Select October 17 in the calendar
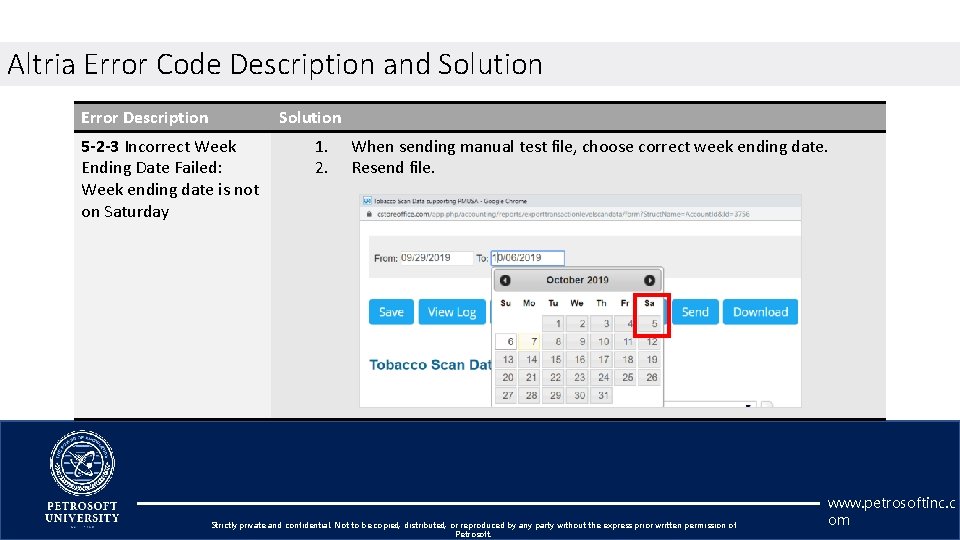 click(602, 359)
